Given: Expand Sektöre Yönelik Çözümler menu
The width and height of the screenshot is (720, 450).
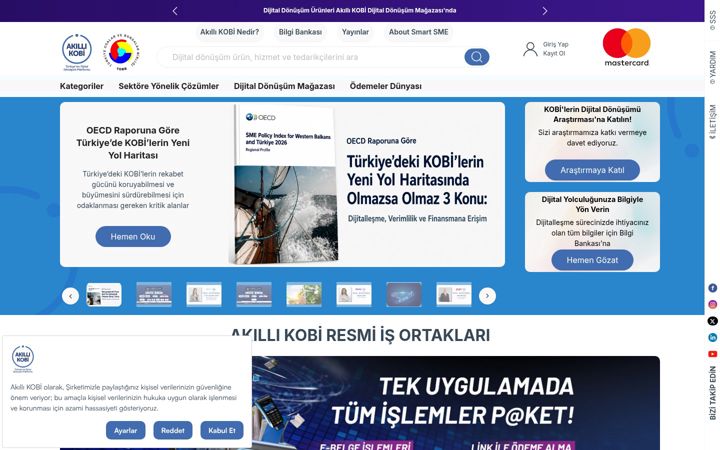Looking at the screenshot, I should [169, 86].
